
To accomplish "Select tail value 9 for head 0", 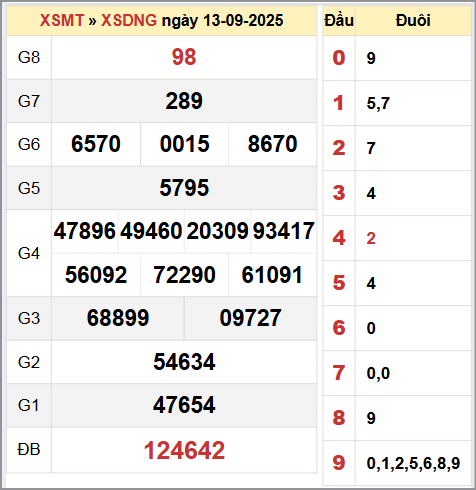I will pos(371,58).
